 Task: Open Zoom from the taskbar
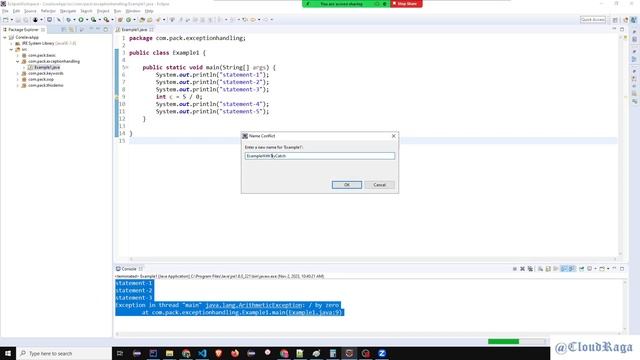(x=382, y=353)
